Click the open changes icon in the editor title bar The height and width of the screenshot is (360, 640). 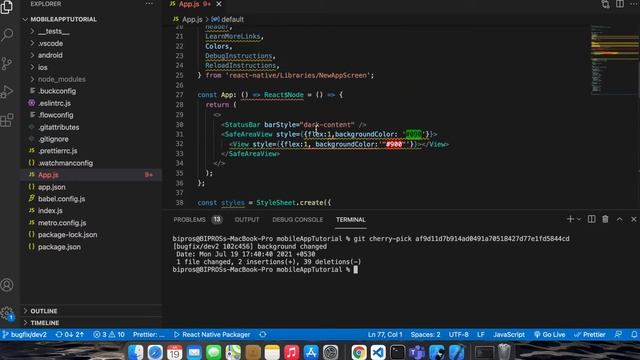(605, 4)
